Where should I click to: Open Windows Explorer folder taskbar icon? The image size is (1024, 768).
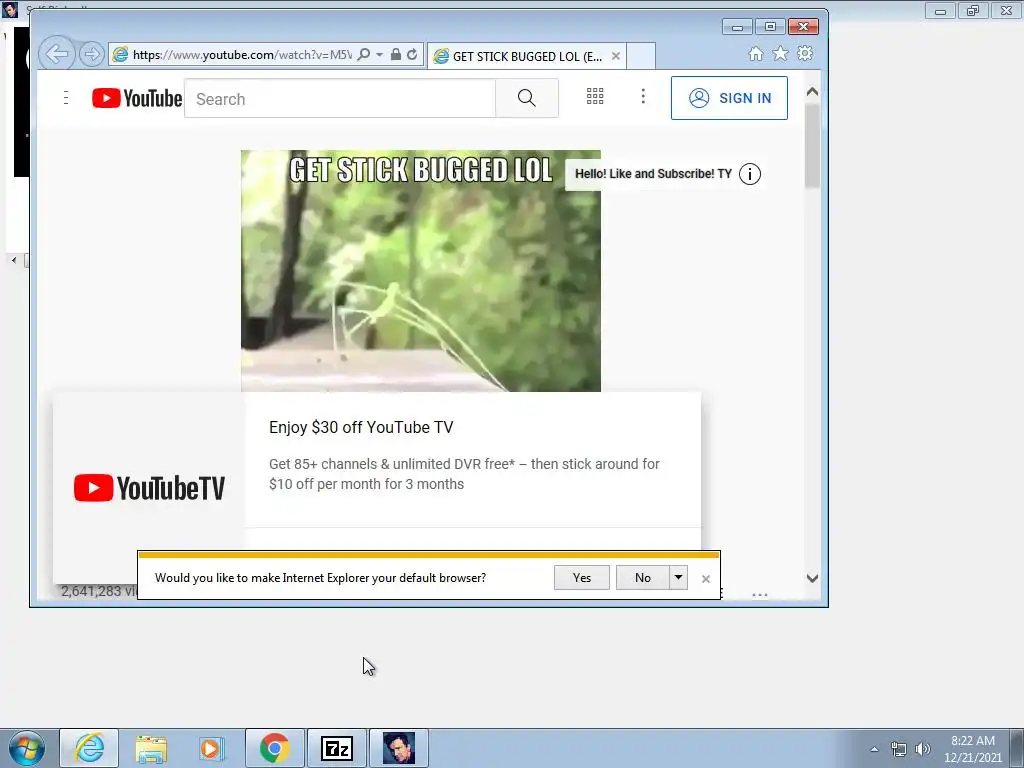pos(151,748)
